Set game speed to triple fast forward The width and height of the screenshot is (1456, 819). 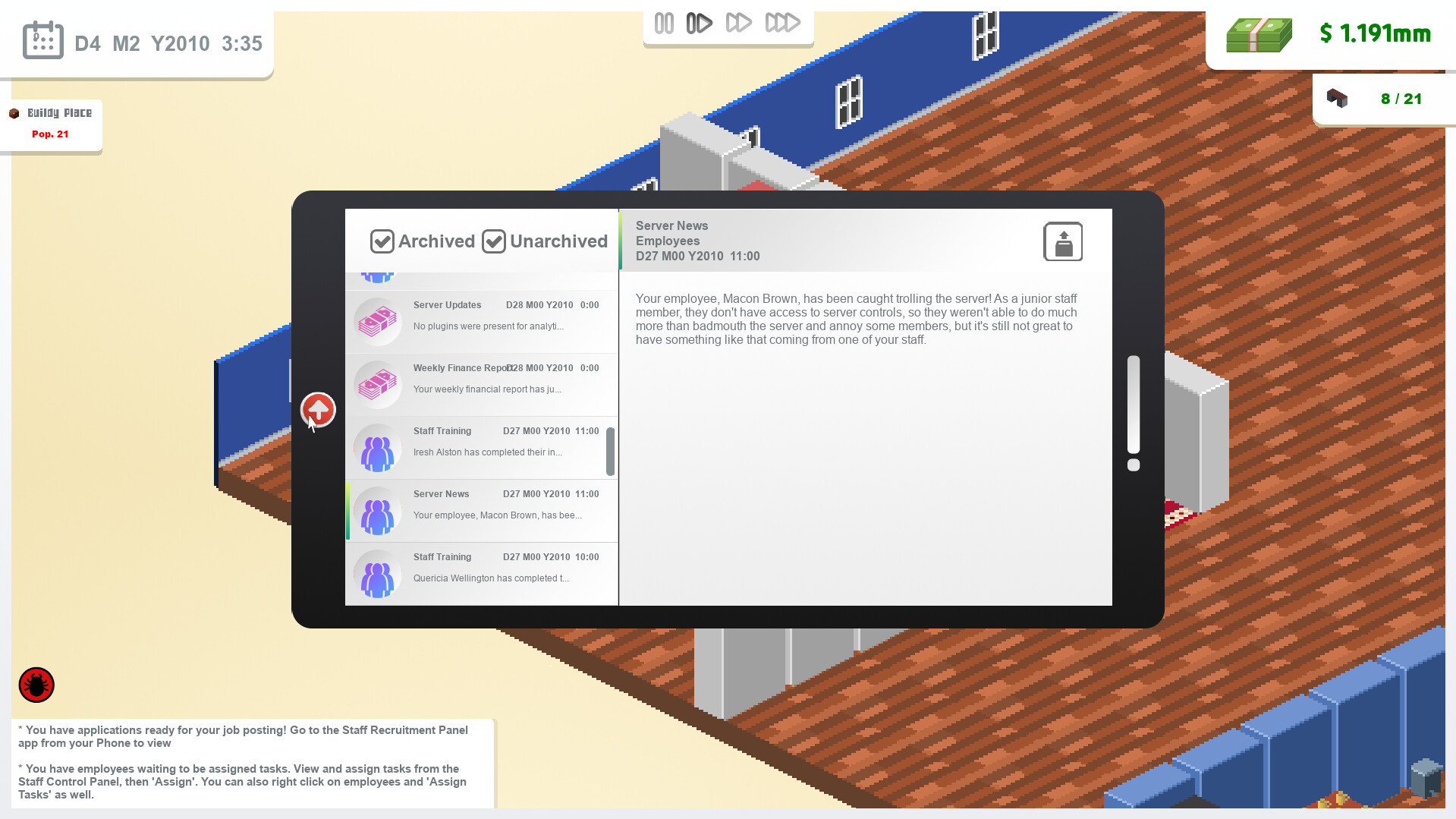[782, 23]
